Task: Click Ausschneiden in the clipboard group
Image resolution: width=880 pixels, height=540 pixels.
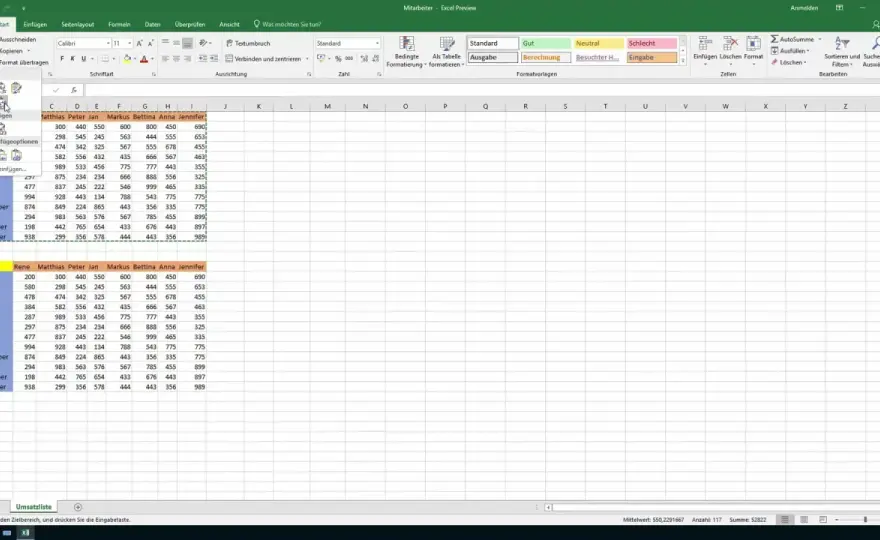Action: coord(18,39)
